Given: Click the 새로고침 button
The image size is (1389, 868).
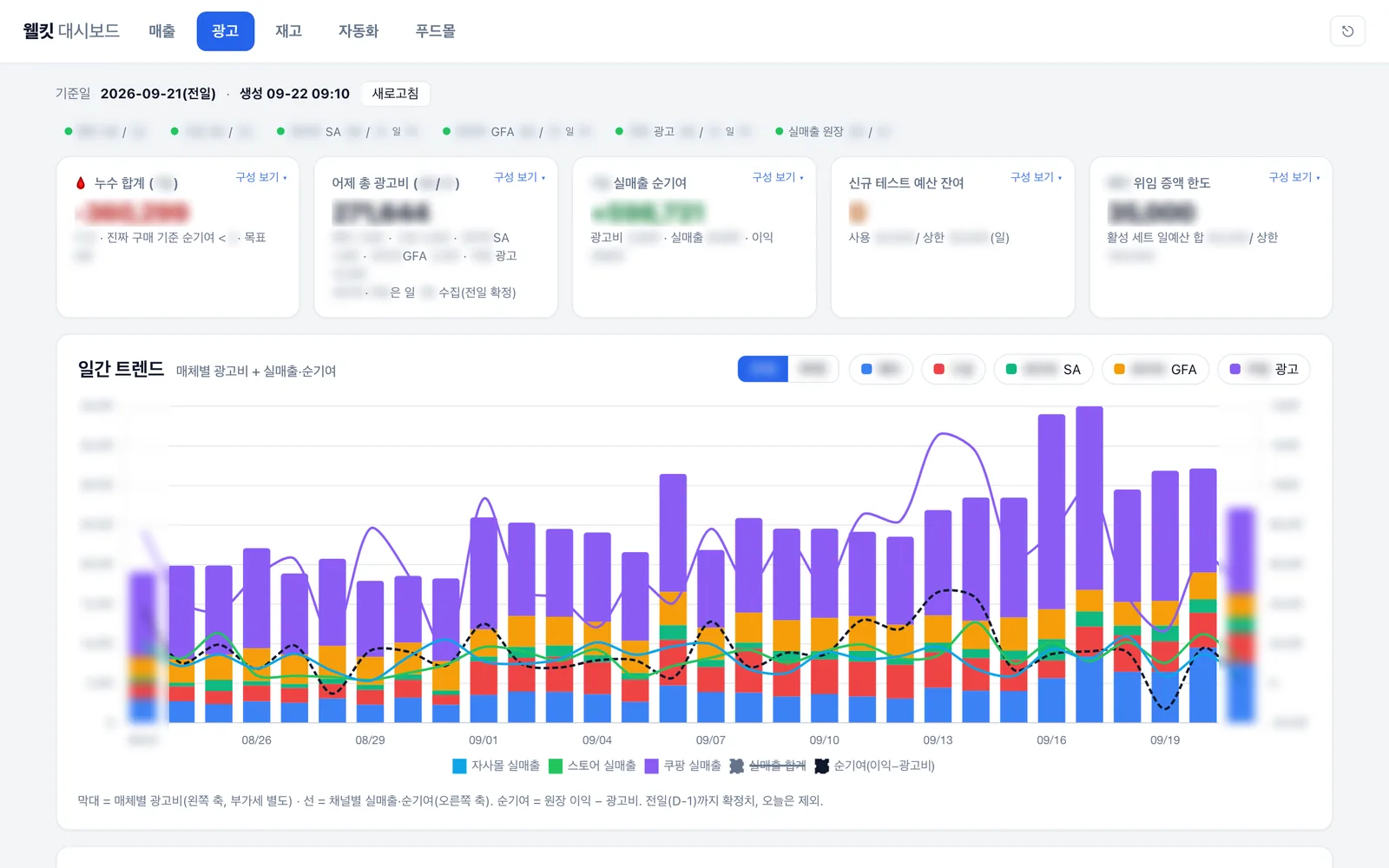Looking at the screenshot, I should pyautogui.click(x=395, y=94).
